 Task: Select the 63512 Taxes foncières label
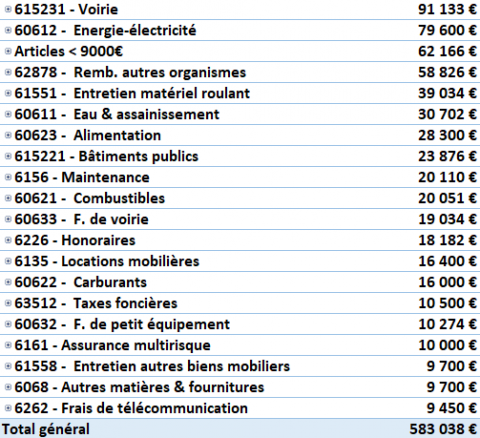[x=96, y=303]
